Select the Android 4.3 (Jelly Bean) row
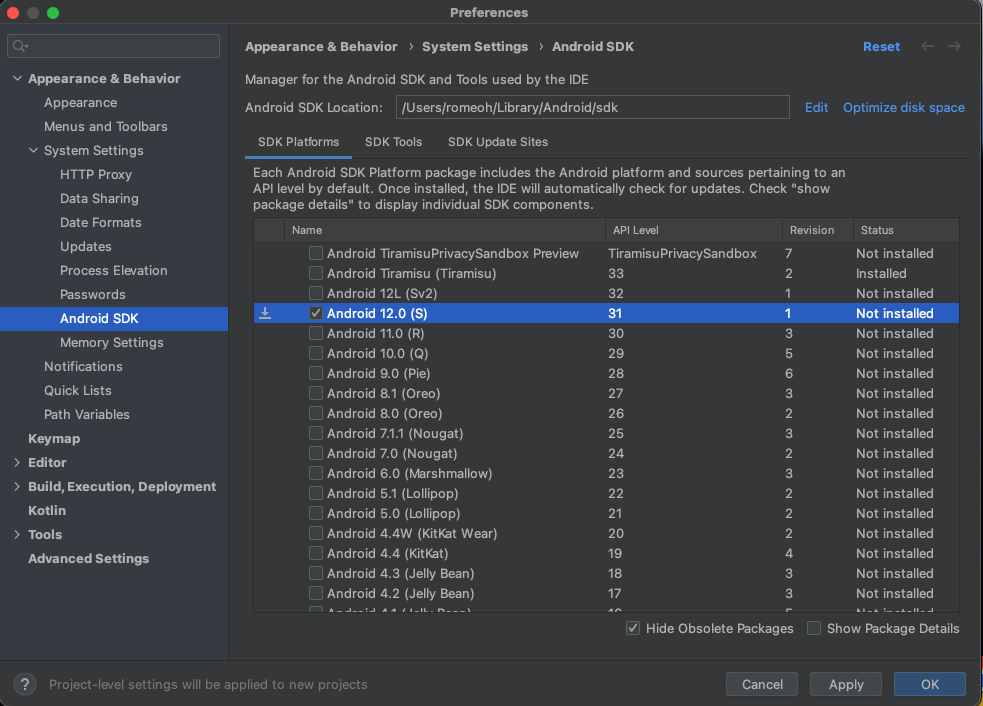Screen dimensions: 983x706 point(606,573)
